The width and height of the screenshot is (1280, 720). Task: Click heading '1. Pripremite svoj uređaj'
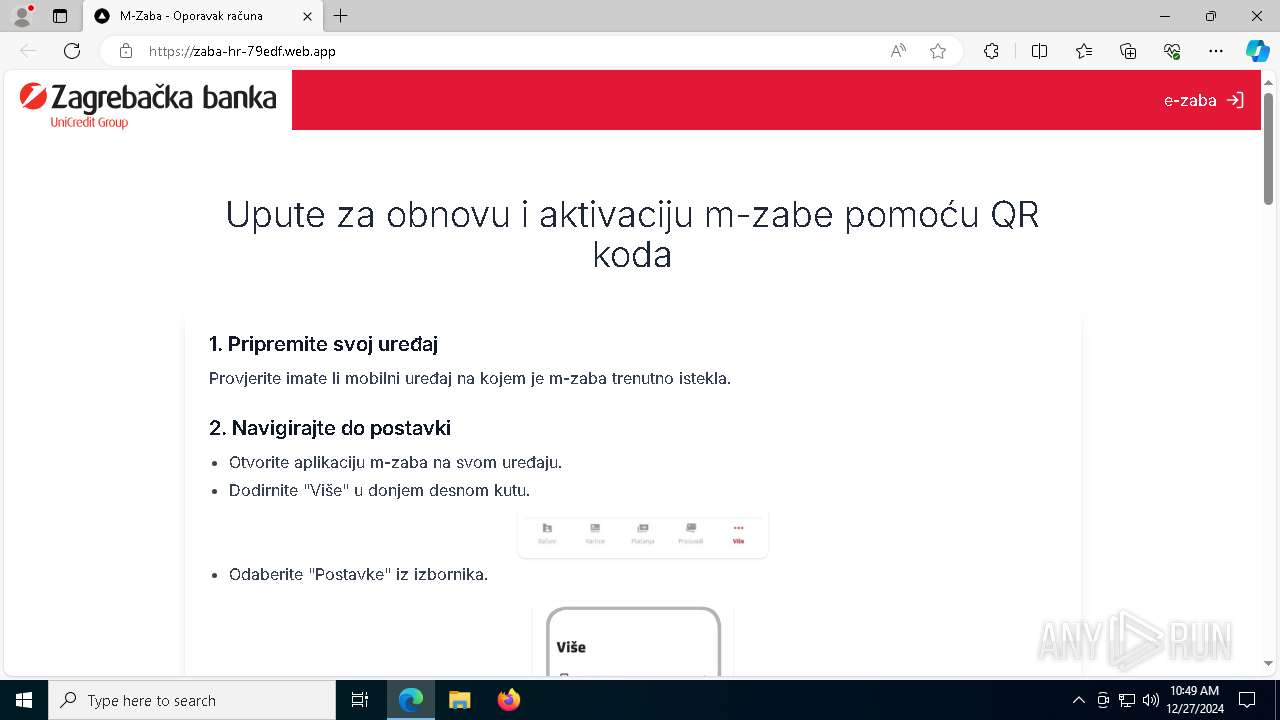point(324,344)
